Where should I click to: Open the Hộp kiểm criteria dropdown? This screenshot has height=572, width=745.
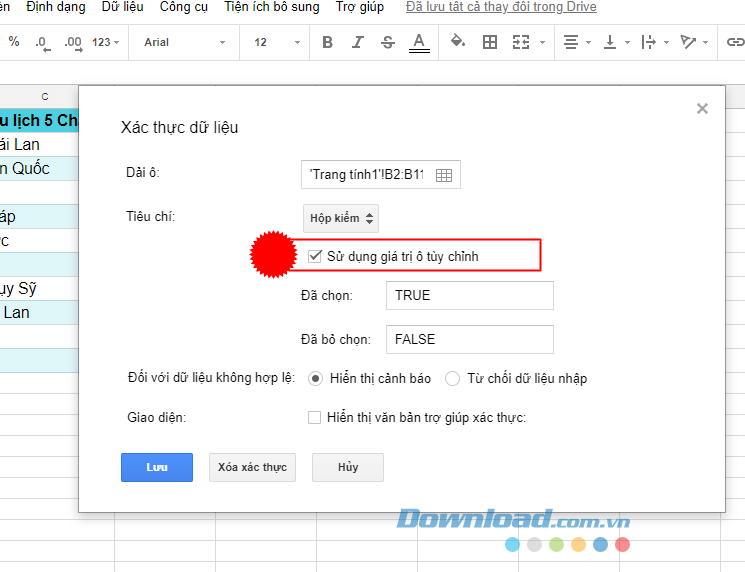(x=341, y=218)
